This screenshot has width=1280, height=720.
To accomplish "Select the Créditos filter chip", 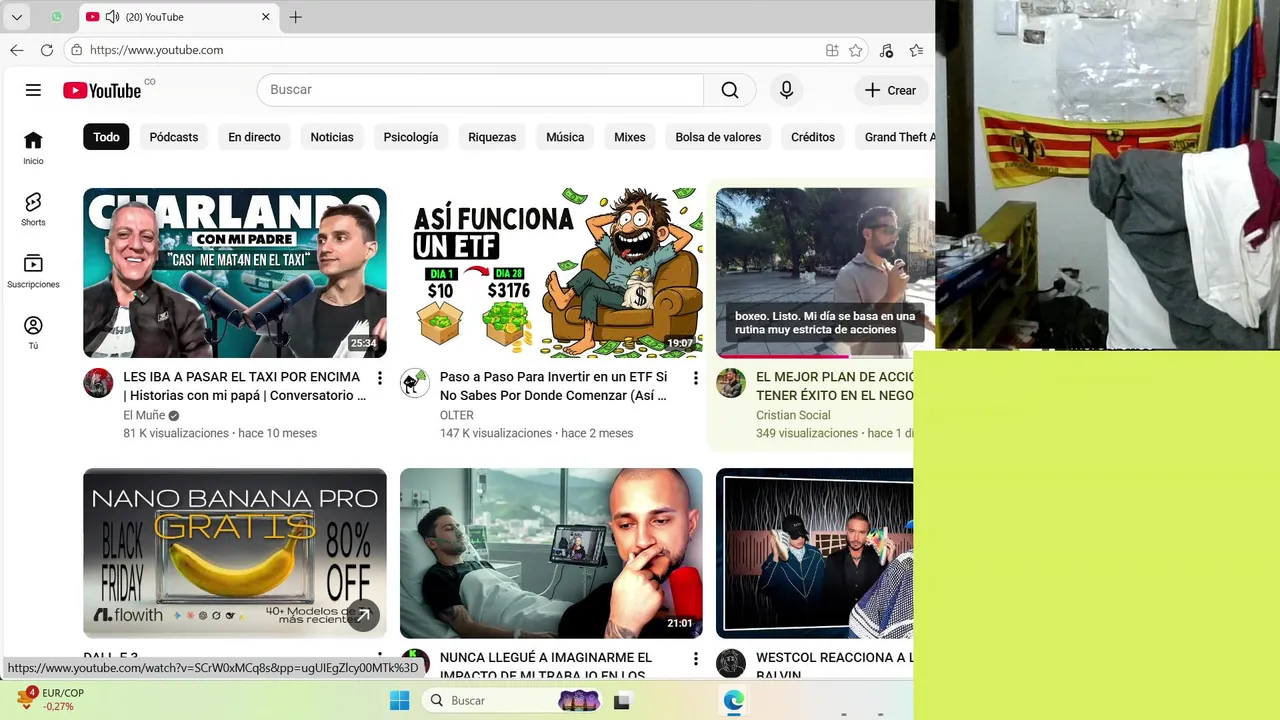I will pyautogui.click(x=813, y=137).
